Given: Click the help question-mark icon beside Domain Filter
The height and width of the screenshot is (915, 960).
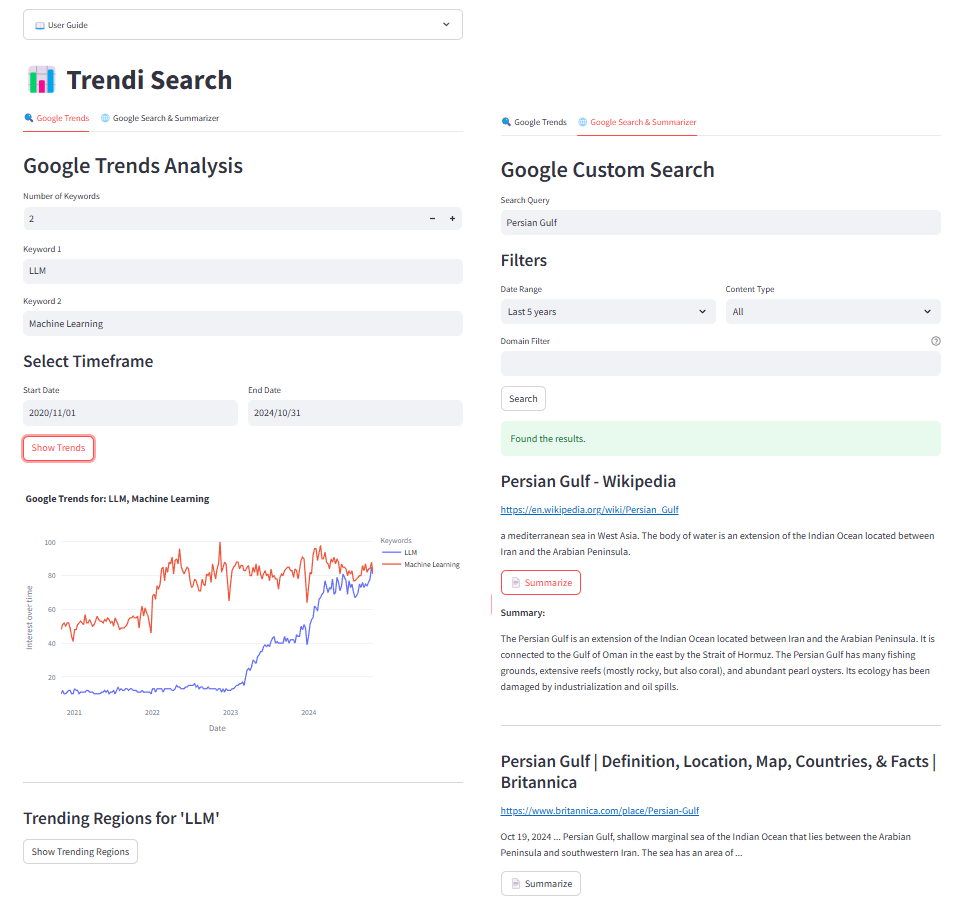Looking at the screenshot, I should [x=935, y=341].
